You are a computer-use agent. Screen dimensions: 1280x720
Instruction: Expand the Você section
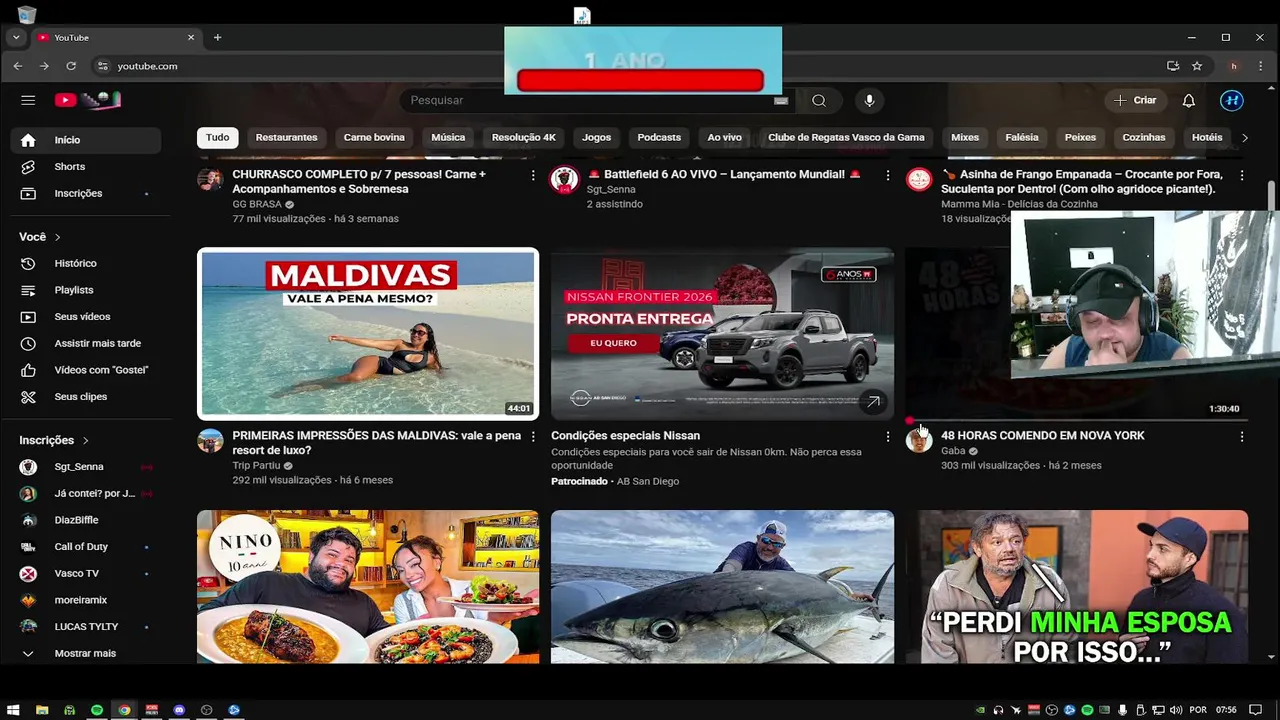coord(40,237)
